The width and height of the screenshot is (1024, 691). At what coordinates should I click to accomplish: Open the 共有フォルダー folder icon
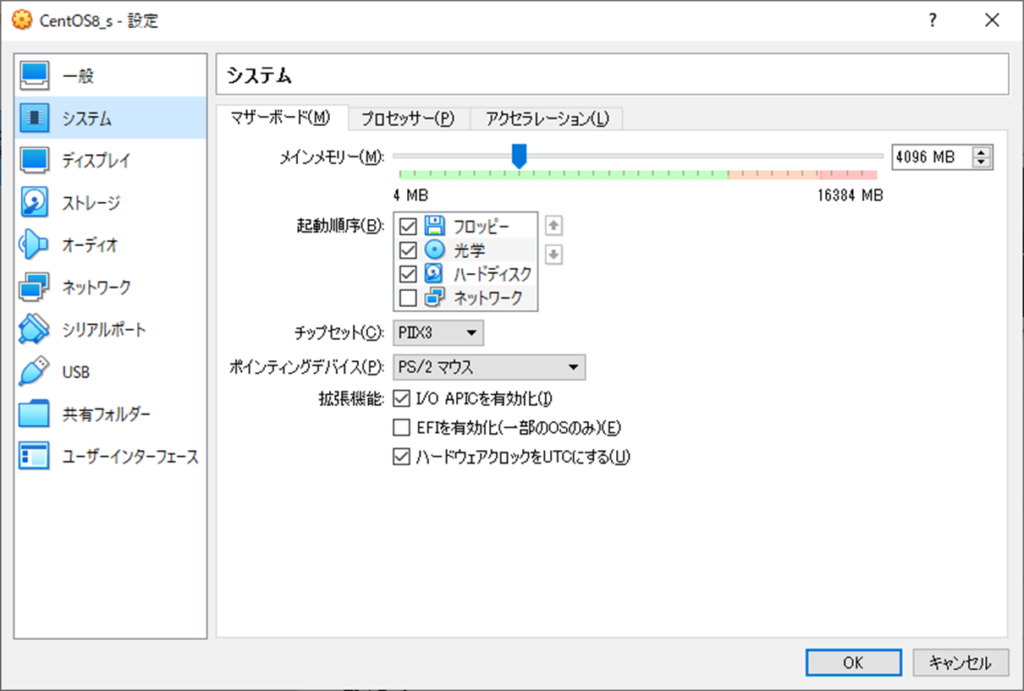click(34, 413)
